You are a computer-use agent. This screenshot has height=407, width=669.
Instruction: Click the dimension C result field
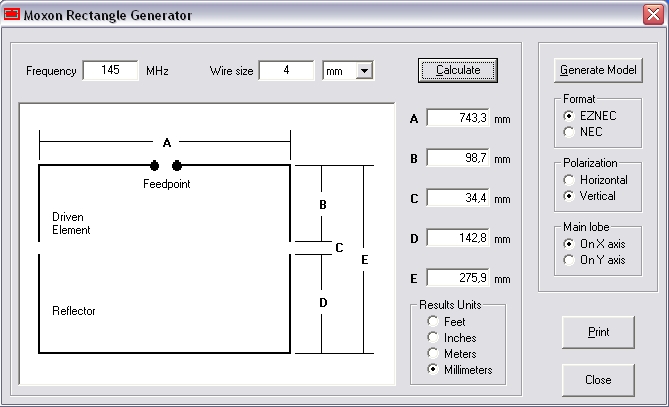[x=458, y=198]
